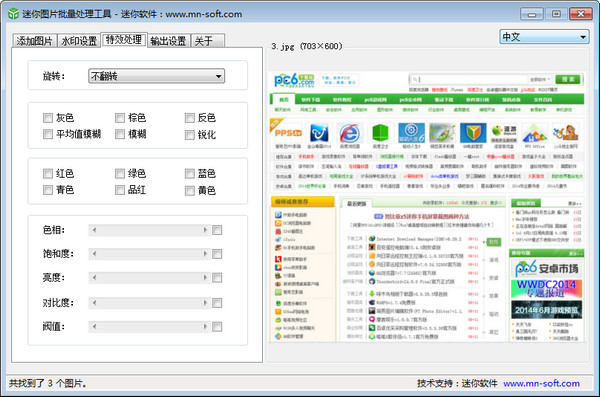The image size is (600, 397).
Task: Click the 色相 slider track
Action: (x=150, y=230)
